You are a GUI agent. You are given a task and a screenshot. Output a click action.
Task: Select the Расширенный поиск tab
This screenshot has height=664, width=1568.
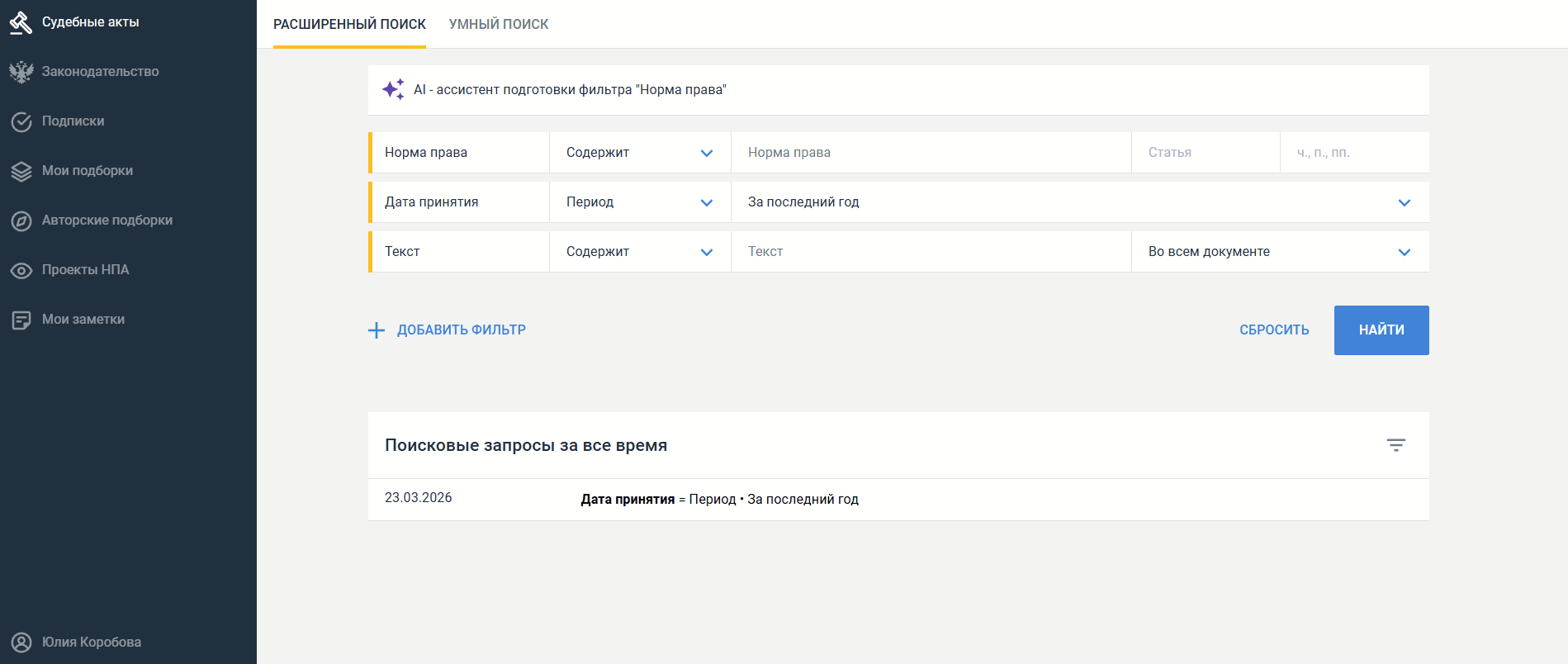click(349, 24)
